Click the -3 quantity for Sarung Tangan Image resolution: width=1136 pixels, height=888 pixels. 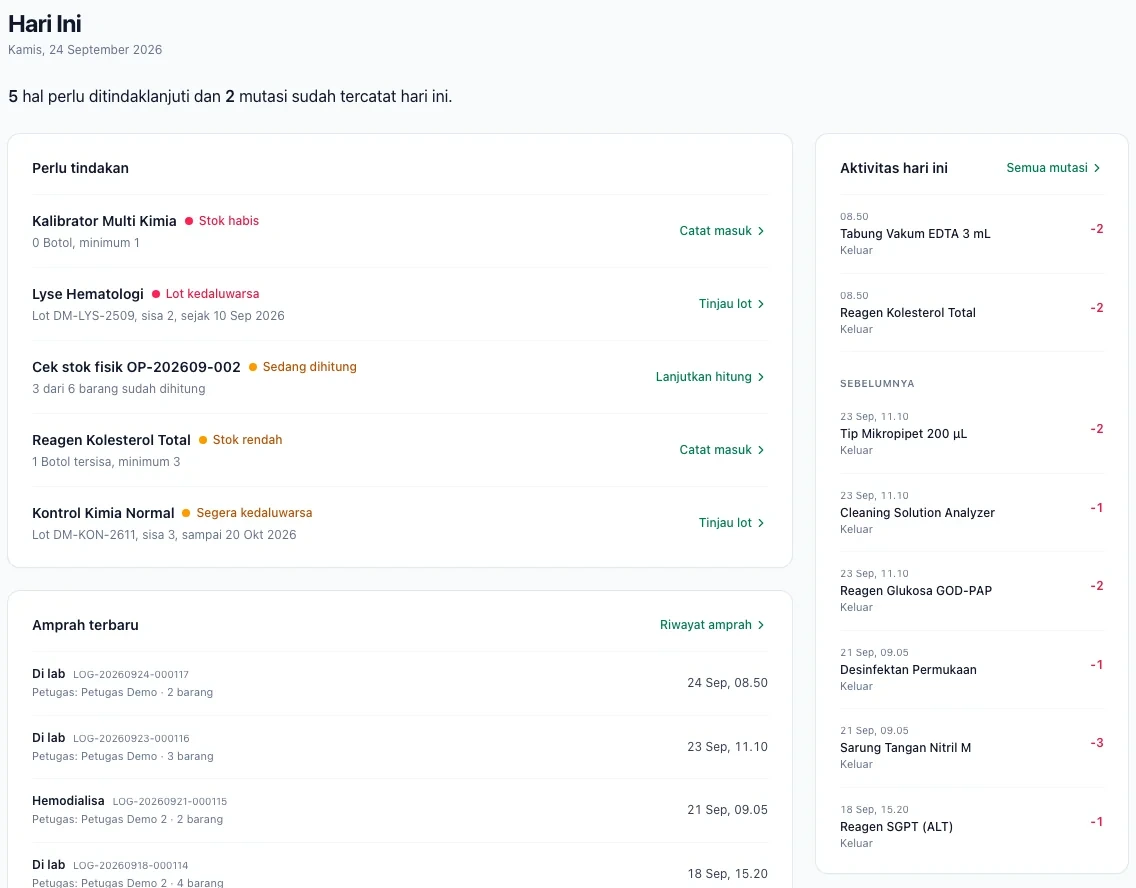point(1097,743)
